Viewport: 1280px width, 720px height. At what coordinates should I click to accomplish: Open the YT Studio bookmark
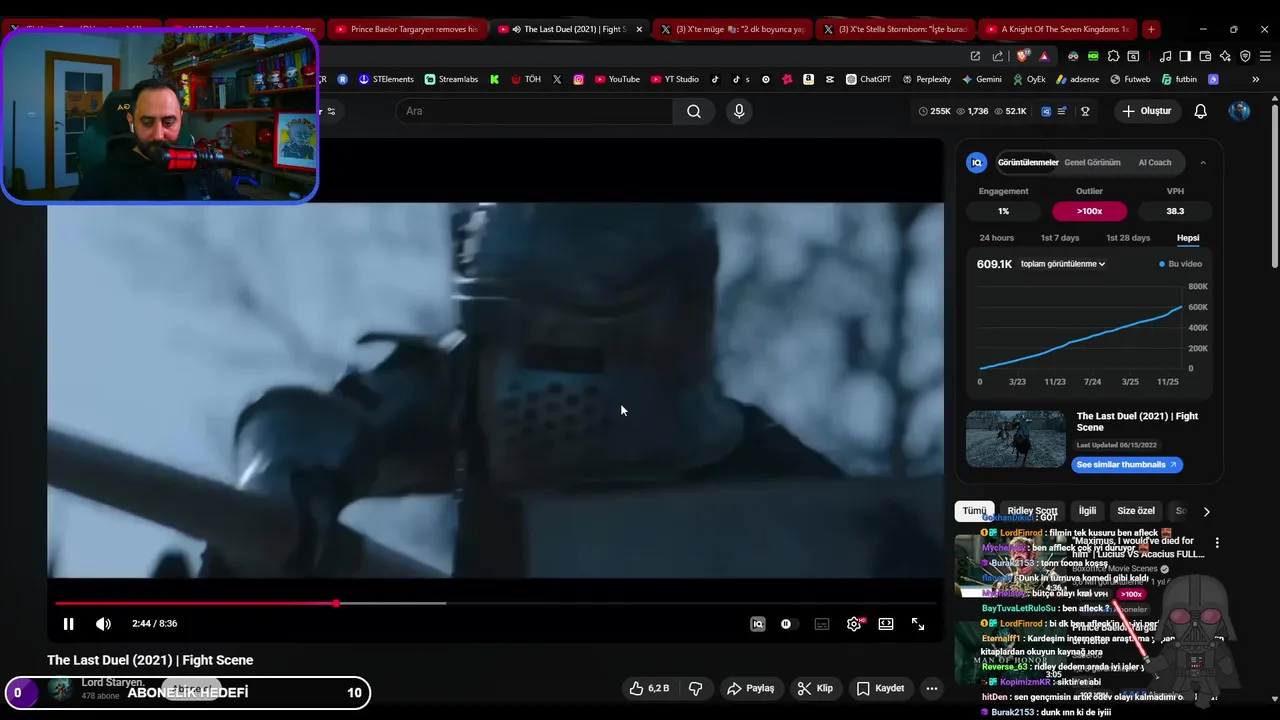pos(675,79)
